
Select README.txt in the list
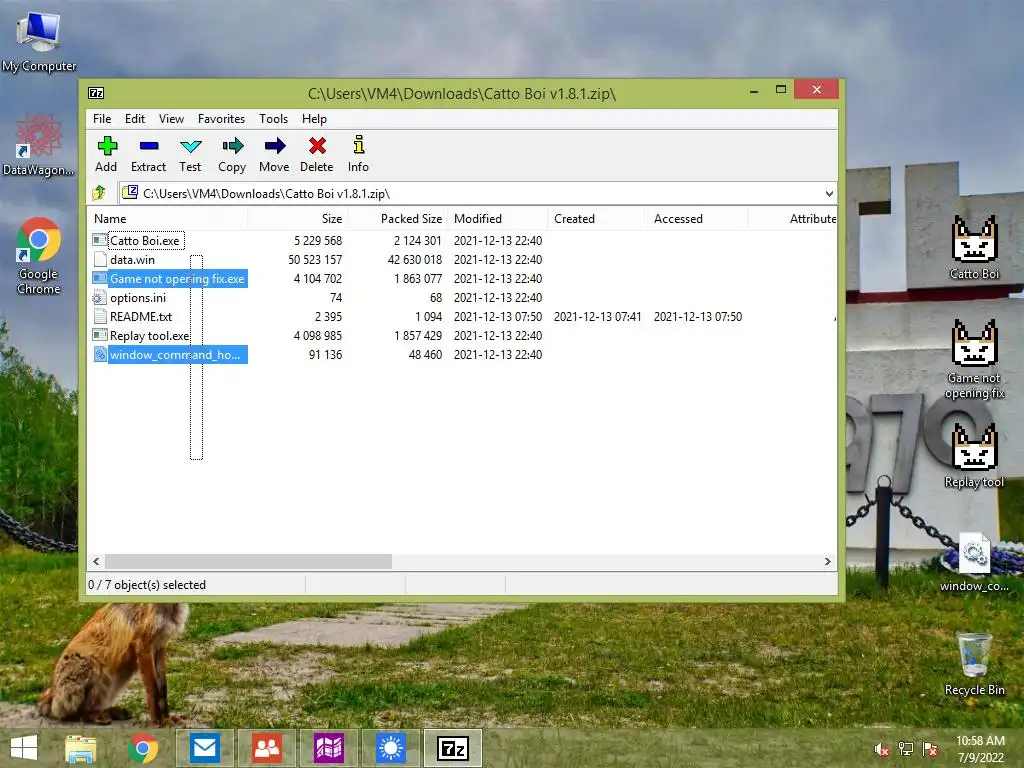point(141,316)
